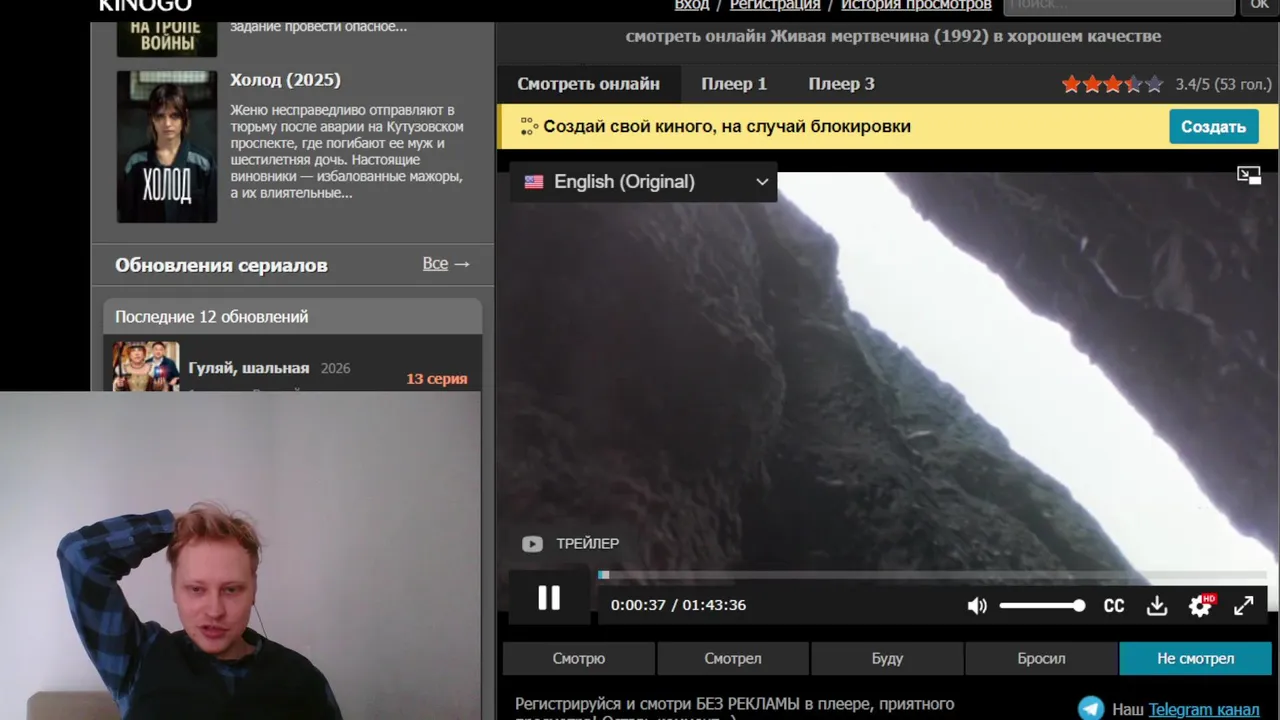Image resolution: width=1280 pixels, height=720 pixels.
Task: Pause the video playback
Action: tap(549, 598)
